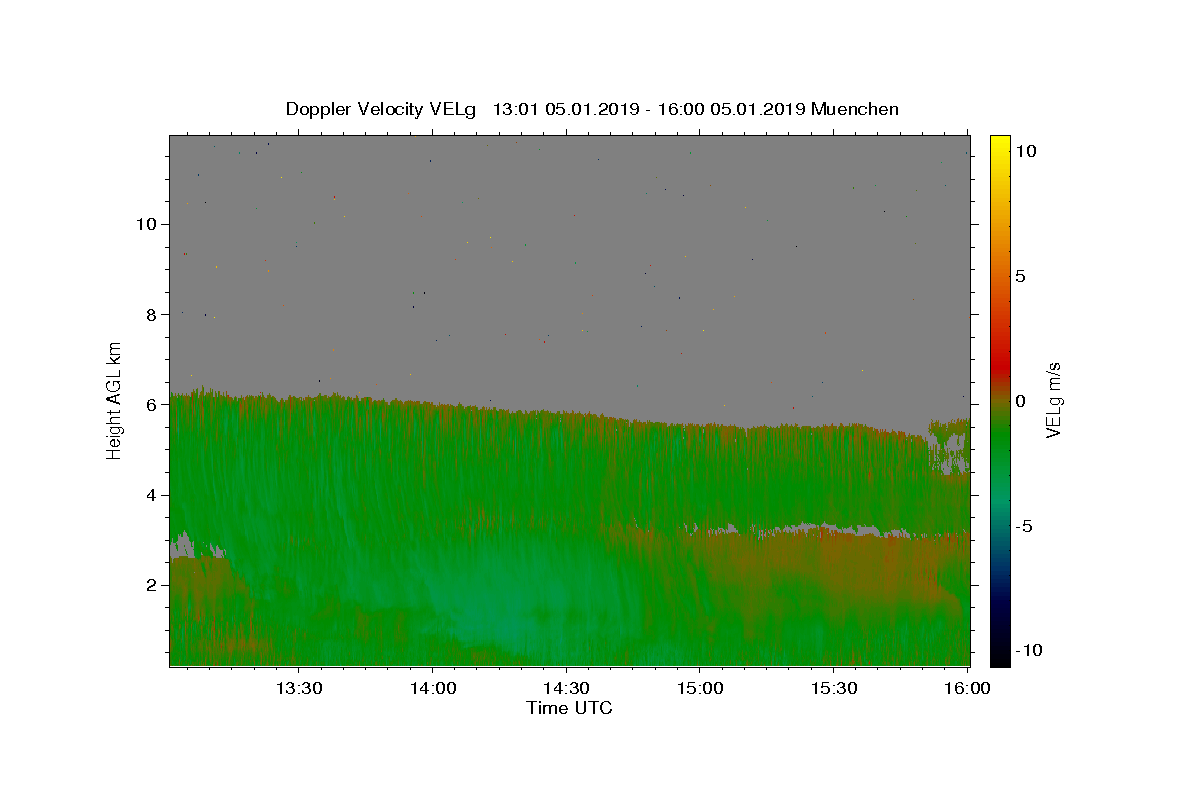This screenshot has height=800, width=1200.
Task: Click the colorbar label '10'
Action: 1025,151
